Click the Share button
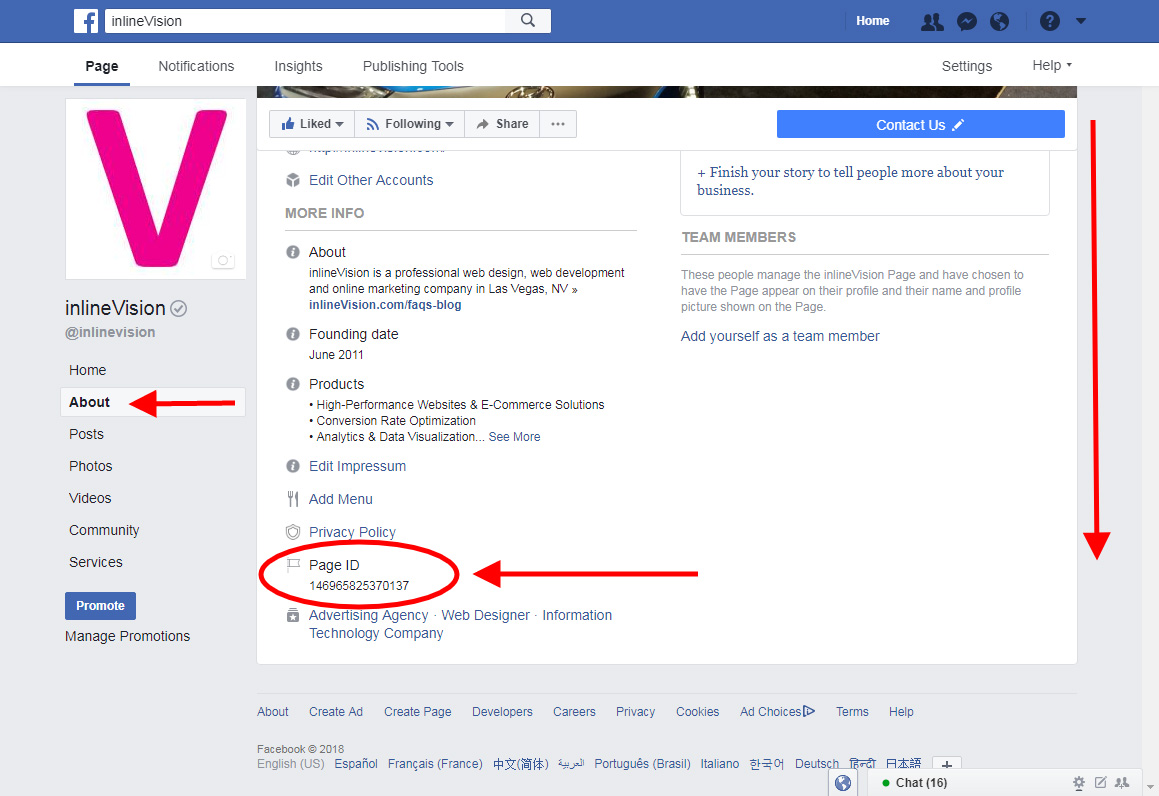 pos(502,124)
